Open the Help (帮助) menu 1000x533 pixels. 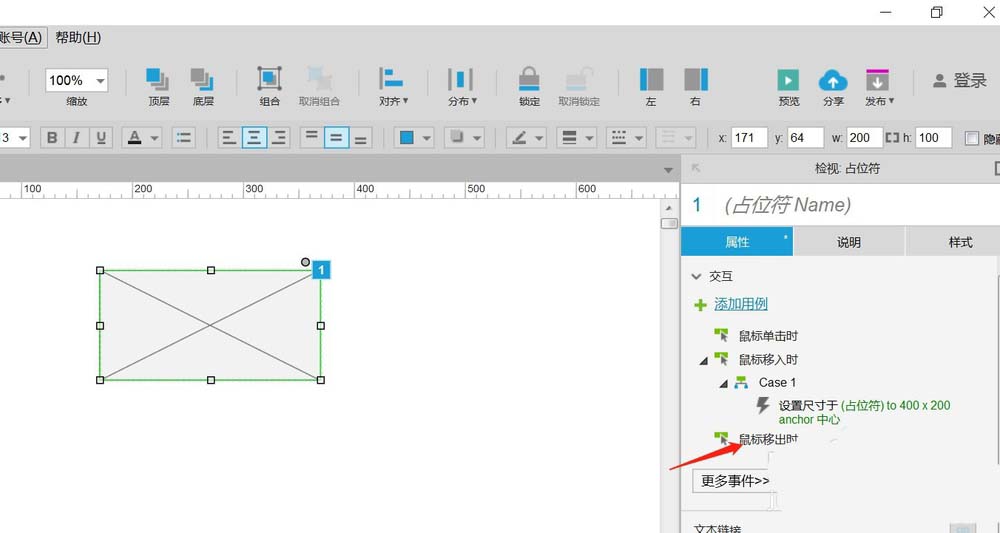[78, 38]
